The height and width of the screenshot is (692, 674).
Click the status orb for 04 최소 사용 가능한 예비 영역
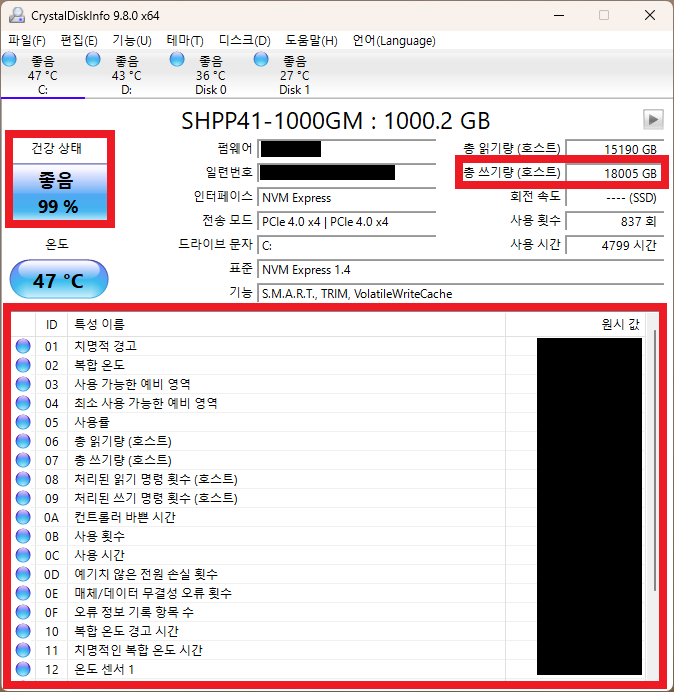point(23,403)
